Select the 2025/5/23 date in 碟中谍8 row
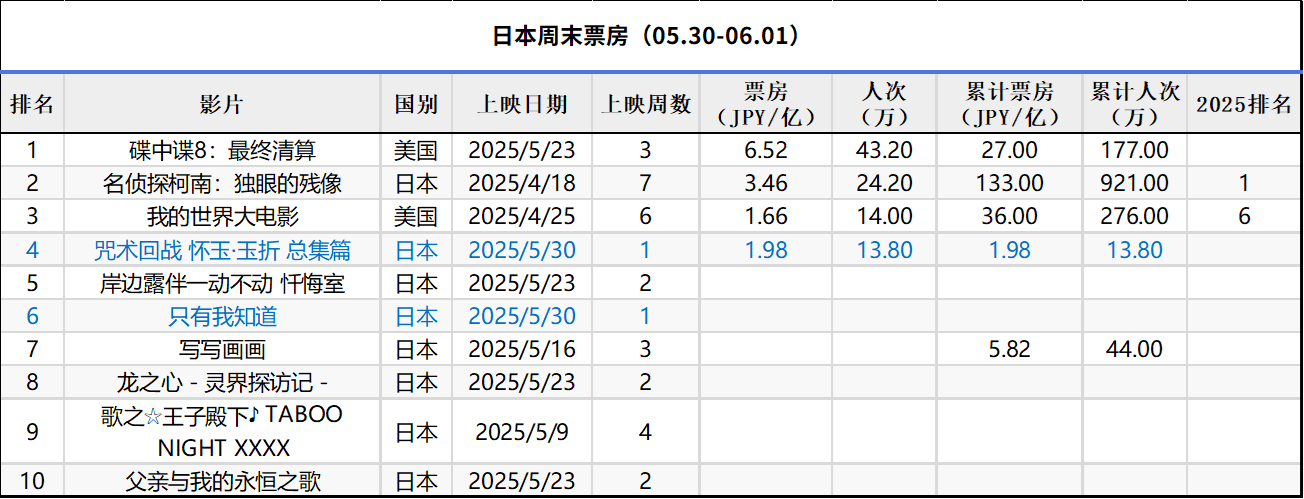The width and height of the screenshot is (1304, 499). (x=523, y=151)
